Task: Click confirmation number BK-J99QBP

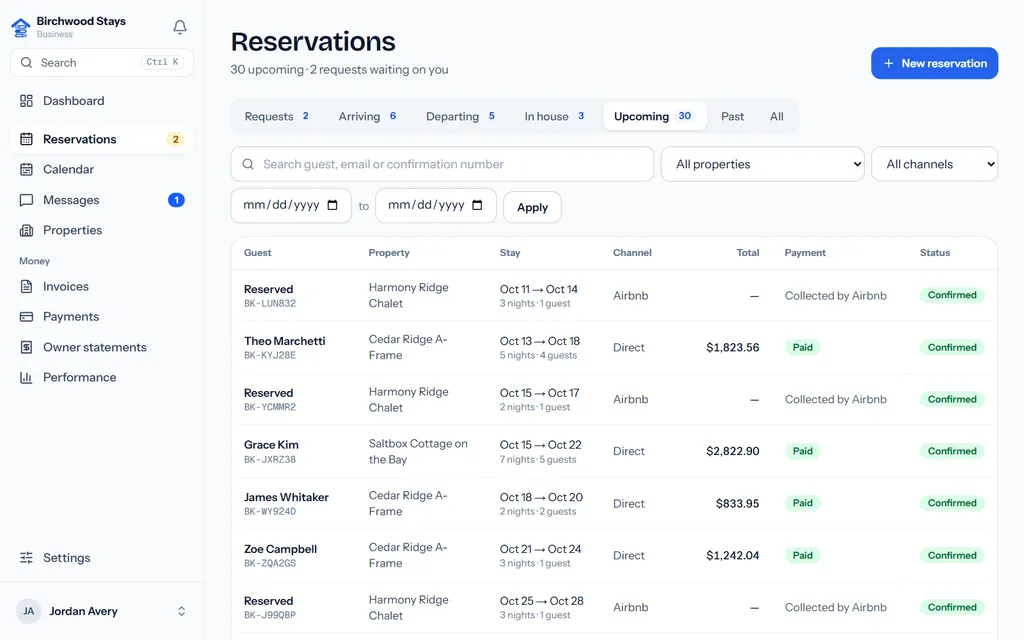Action: click(x=270, y=615)
